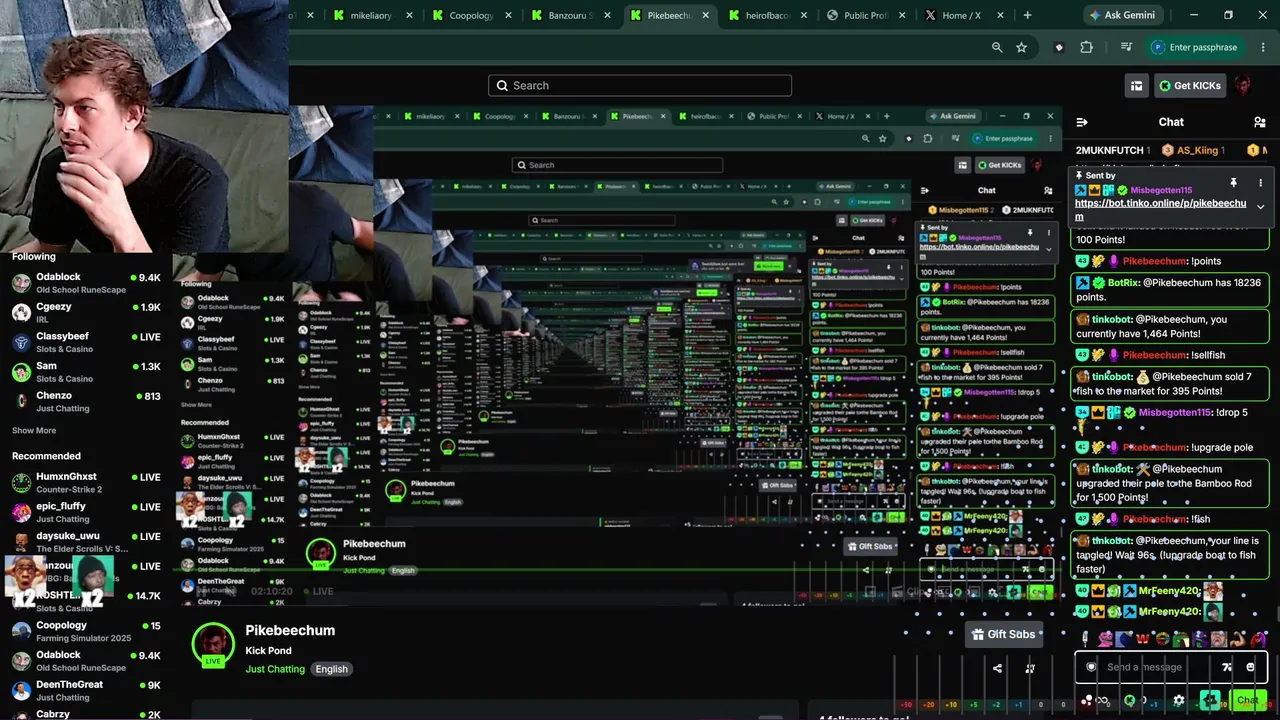Viewport: 1280px width, 720px height.
Task: Click the share icon below Gift Subs
Action: coord(997,668)
